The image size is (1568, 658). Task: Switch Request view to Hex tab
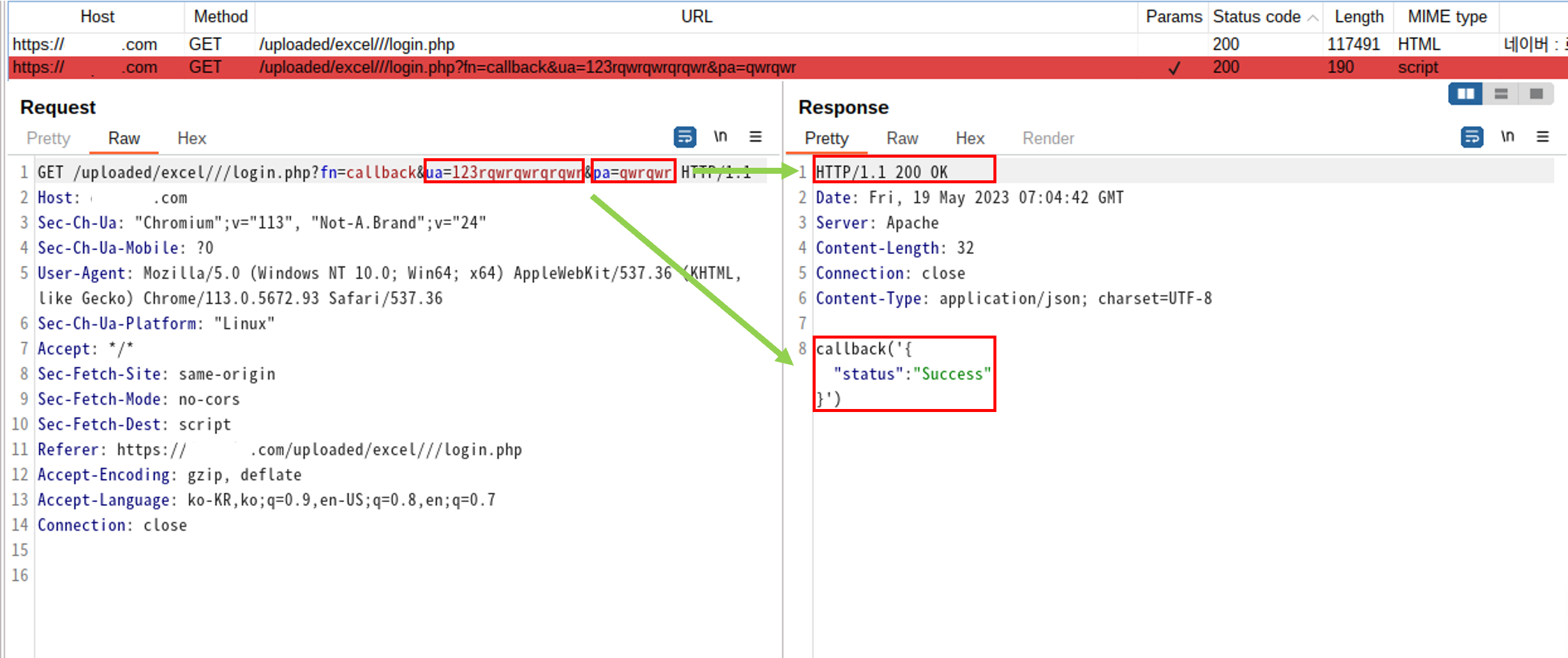(192, 139)
